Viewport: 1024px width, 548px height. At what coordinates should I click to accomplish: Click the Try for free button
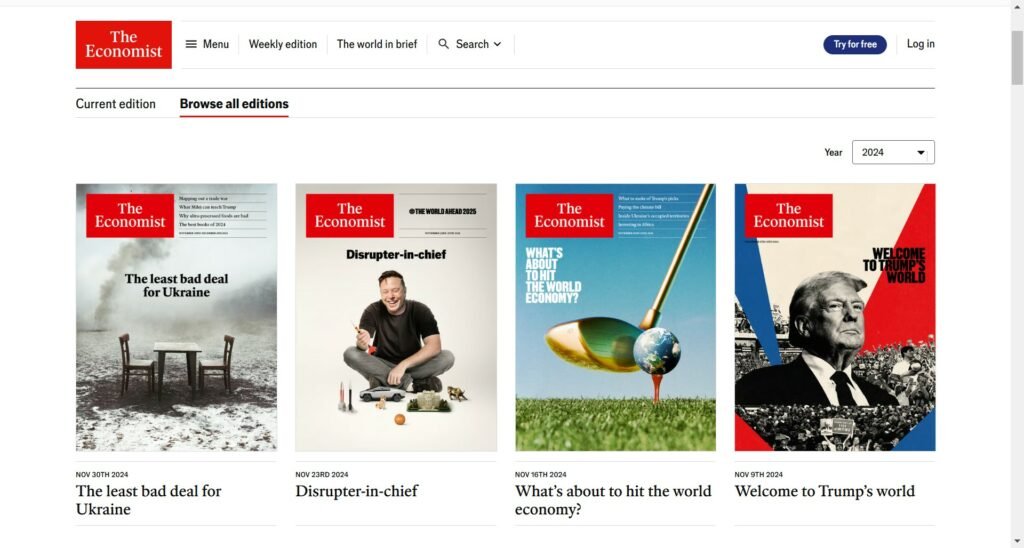854,44
